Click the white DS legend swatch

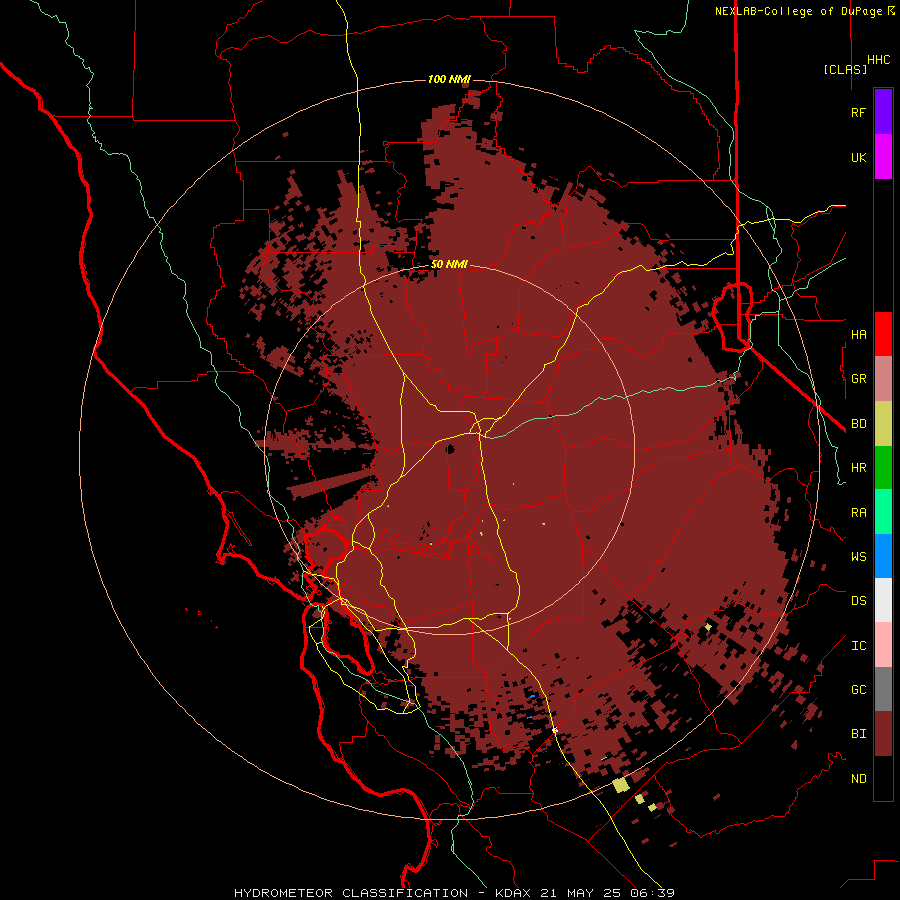pos(883,600)
